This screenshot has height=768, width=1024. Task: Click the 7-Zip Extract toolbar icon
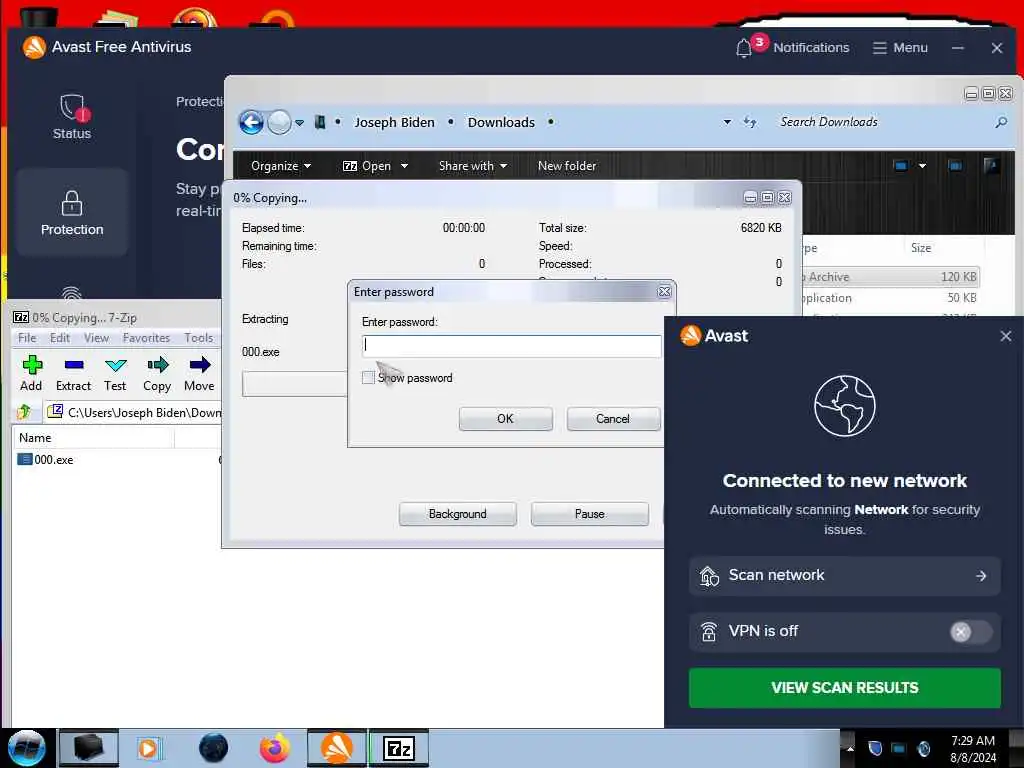(x=73, y=374)
